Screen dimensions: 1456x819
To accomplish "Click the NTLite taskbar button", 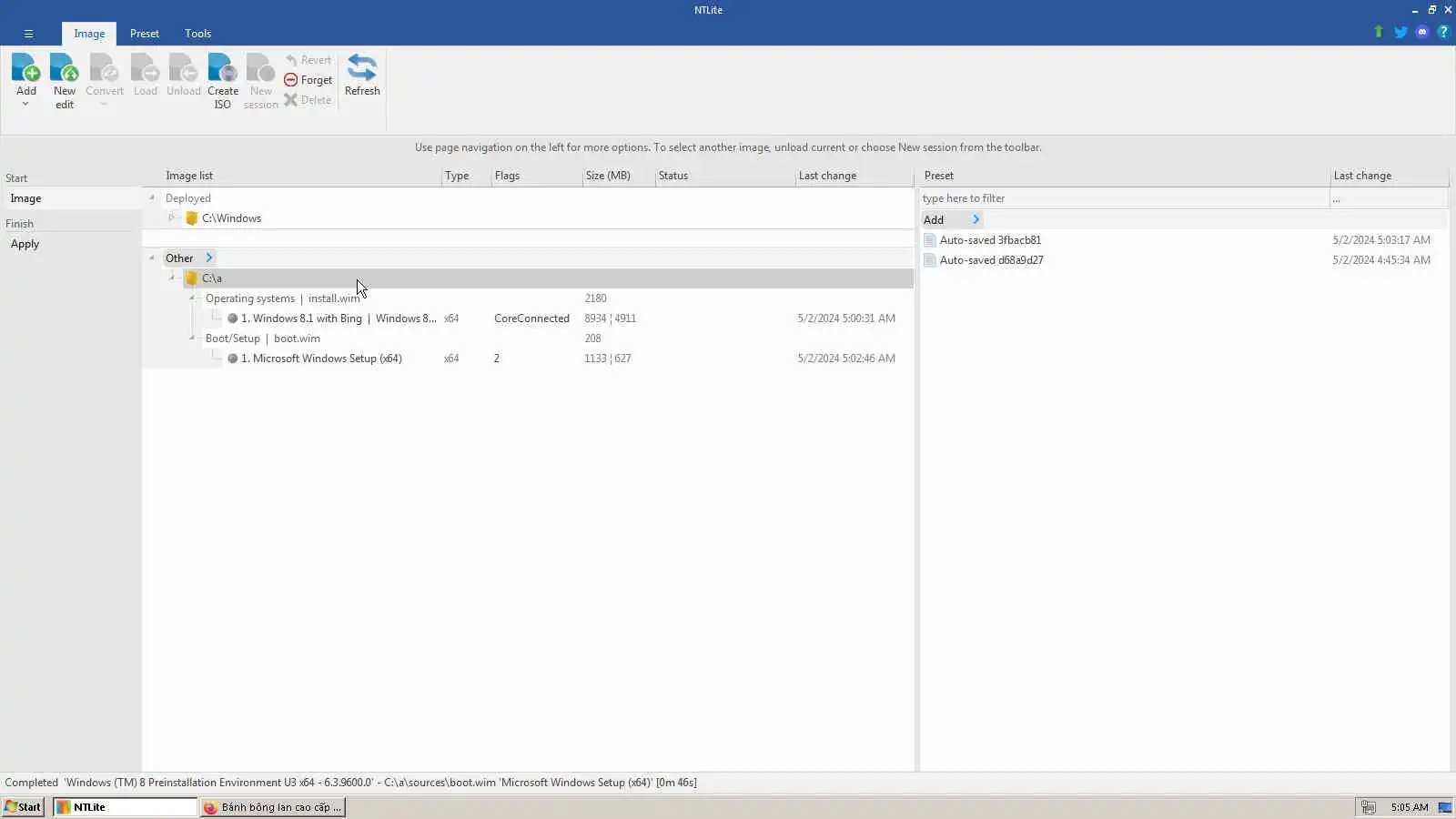I will (125, 807).
